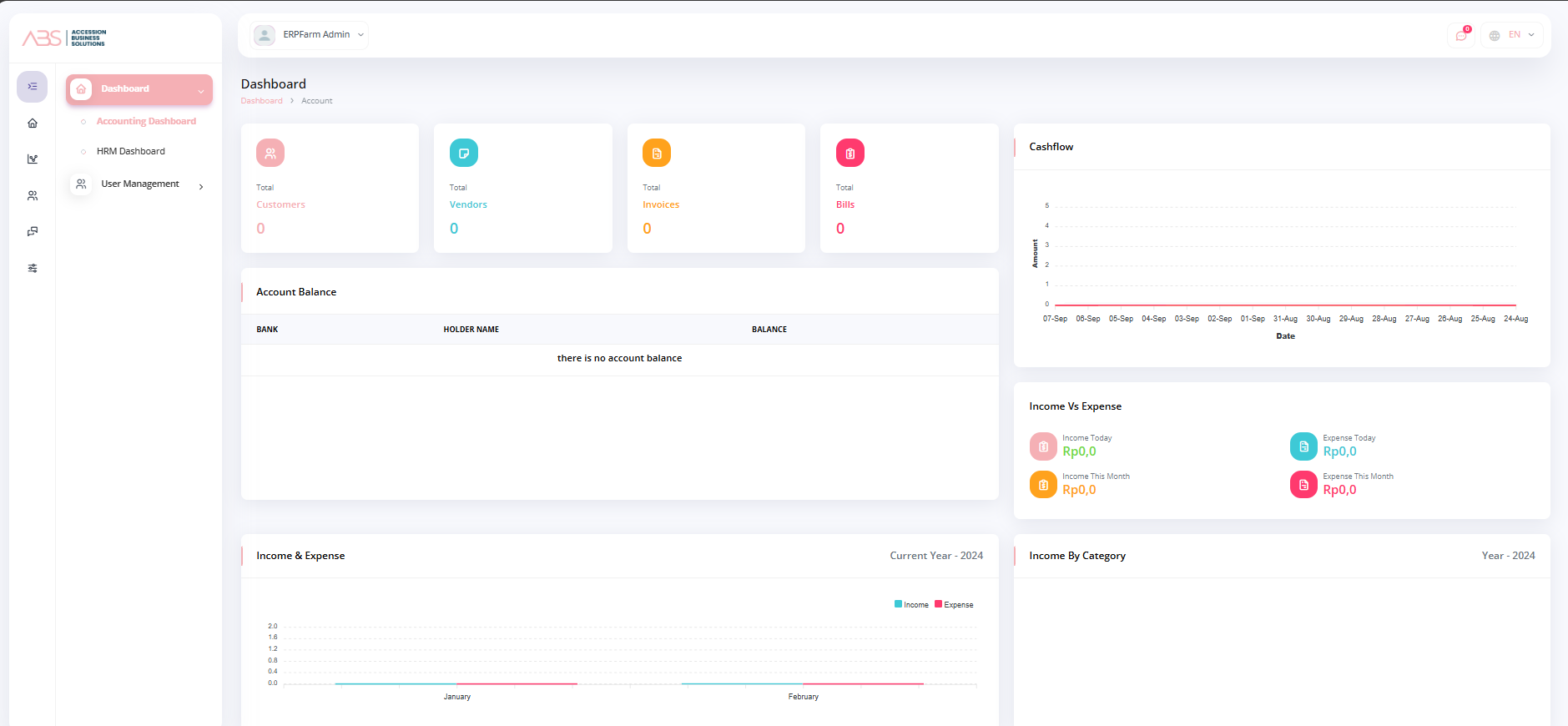The image size is (1568, 726).
Task: Toggle the Expense legend in the chart
Action: coord(954,605)
